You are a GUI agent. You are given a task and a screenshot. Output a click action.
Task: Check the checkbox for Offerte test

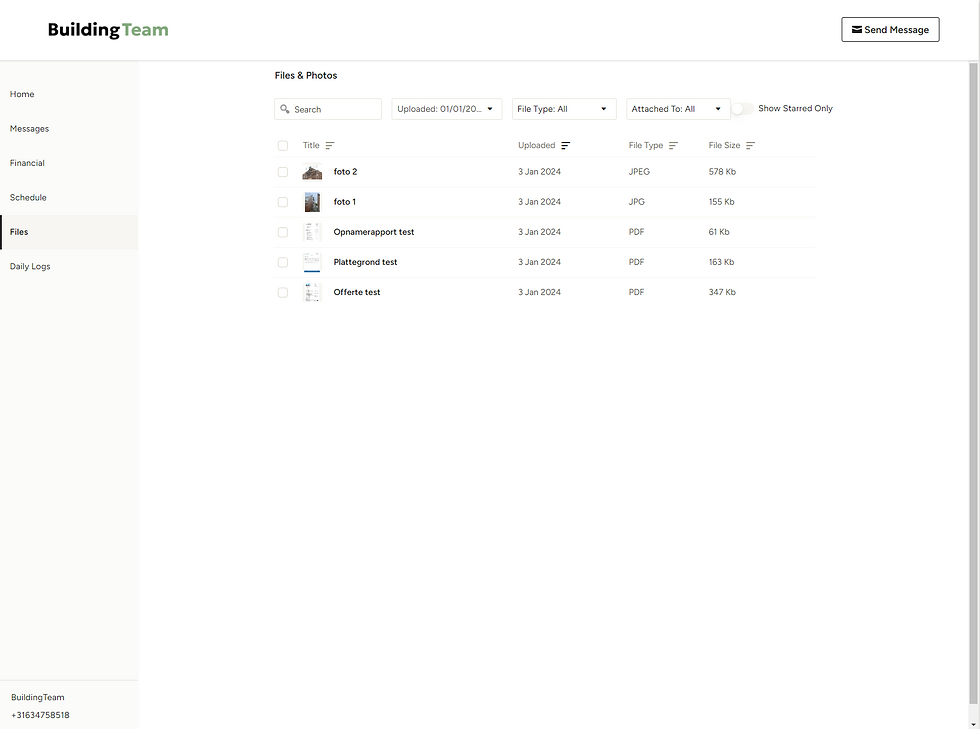point(283,291)
